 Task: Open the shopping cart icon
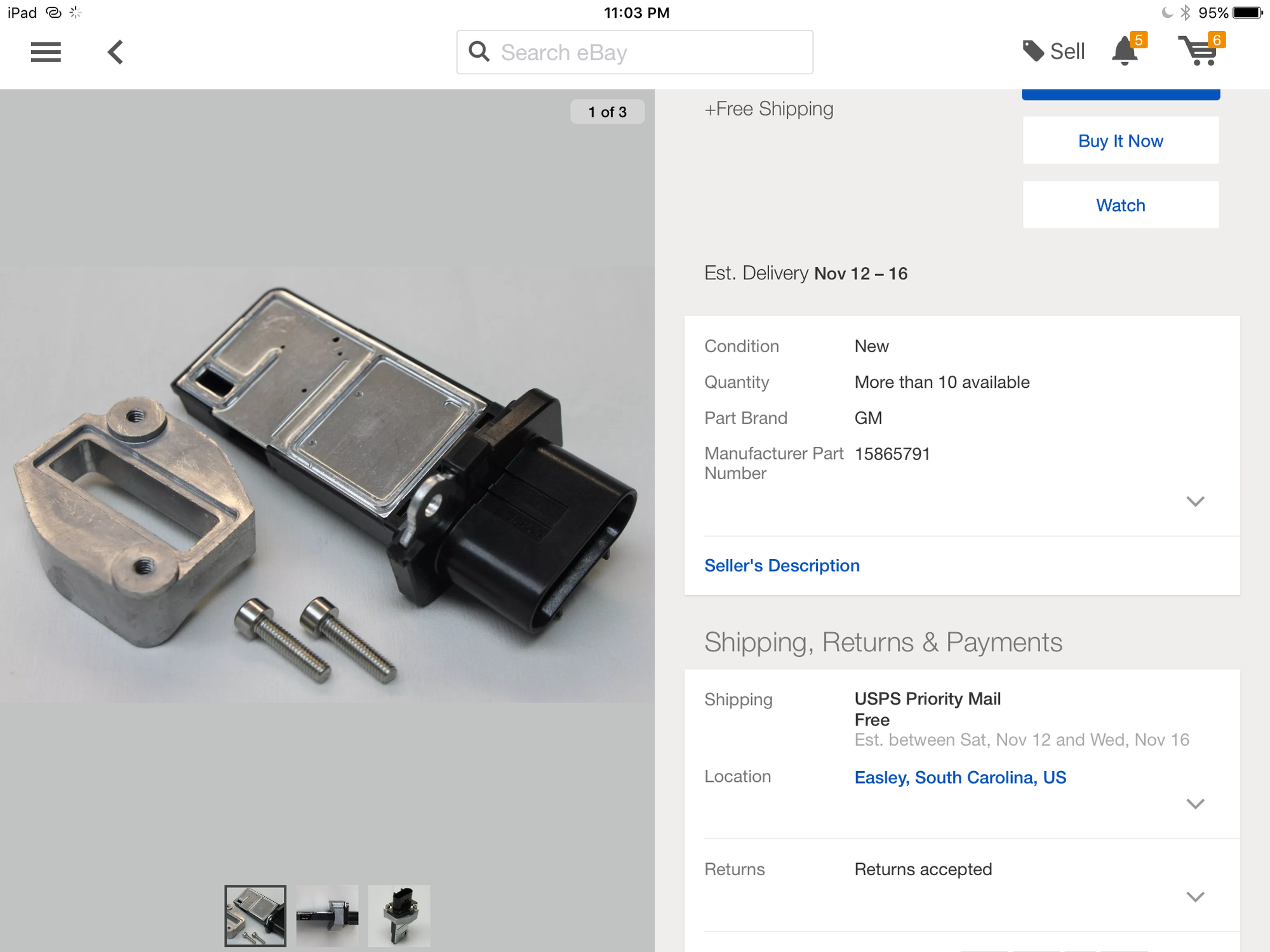1198,51
